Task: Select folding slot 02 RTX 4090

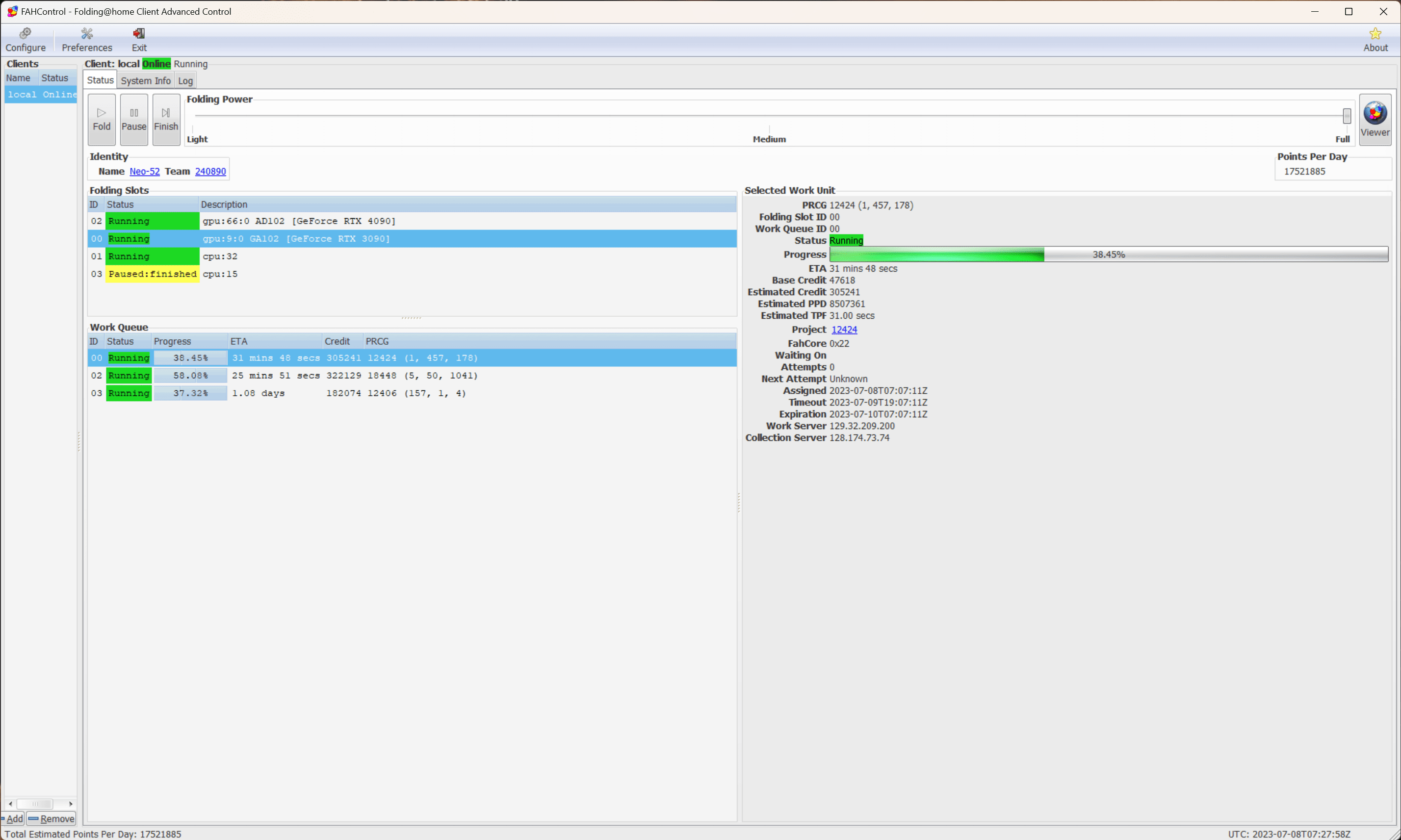Action: (412, 221)
